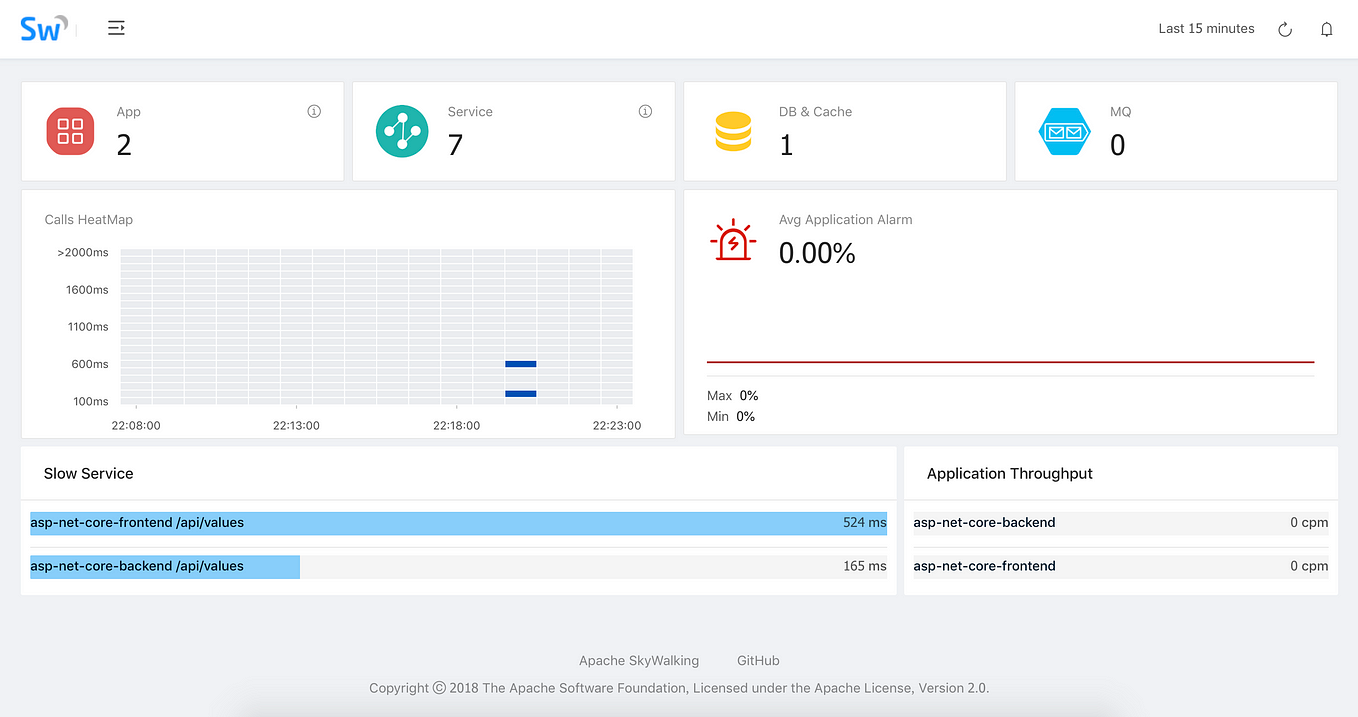This screenshot has width=1358, height=717.
Task: Open the Last 15 minutes time selector
Action: click(1206, 29)
